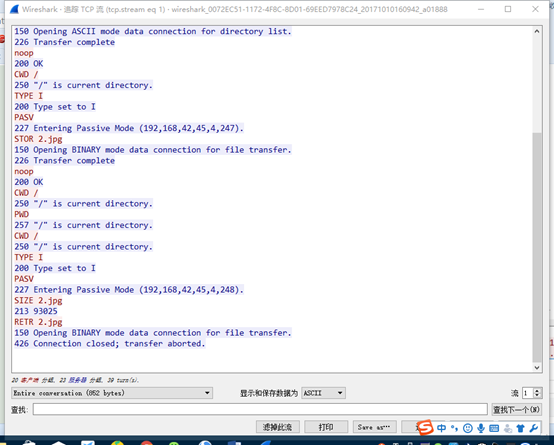The image size is (554, 445).
Task: Click the 'SIZE 2.jpg' command line
Action: [x=38, y=301]
